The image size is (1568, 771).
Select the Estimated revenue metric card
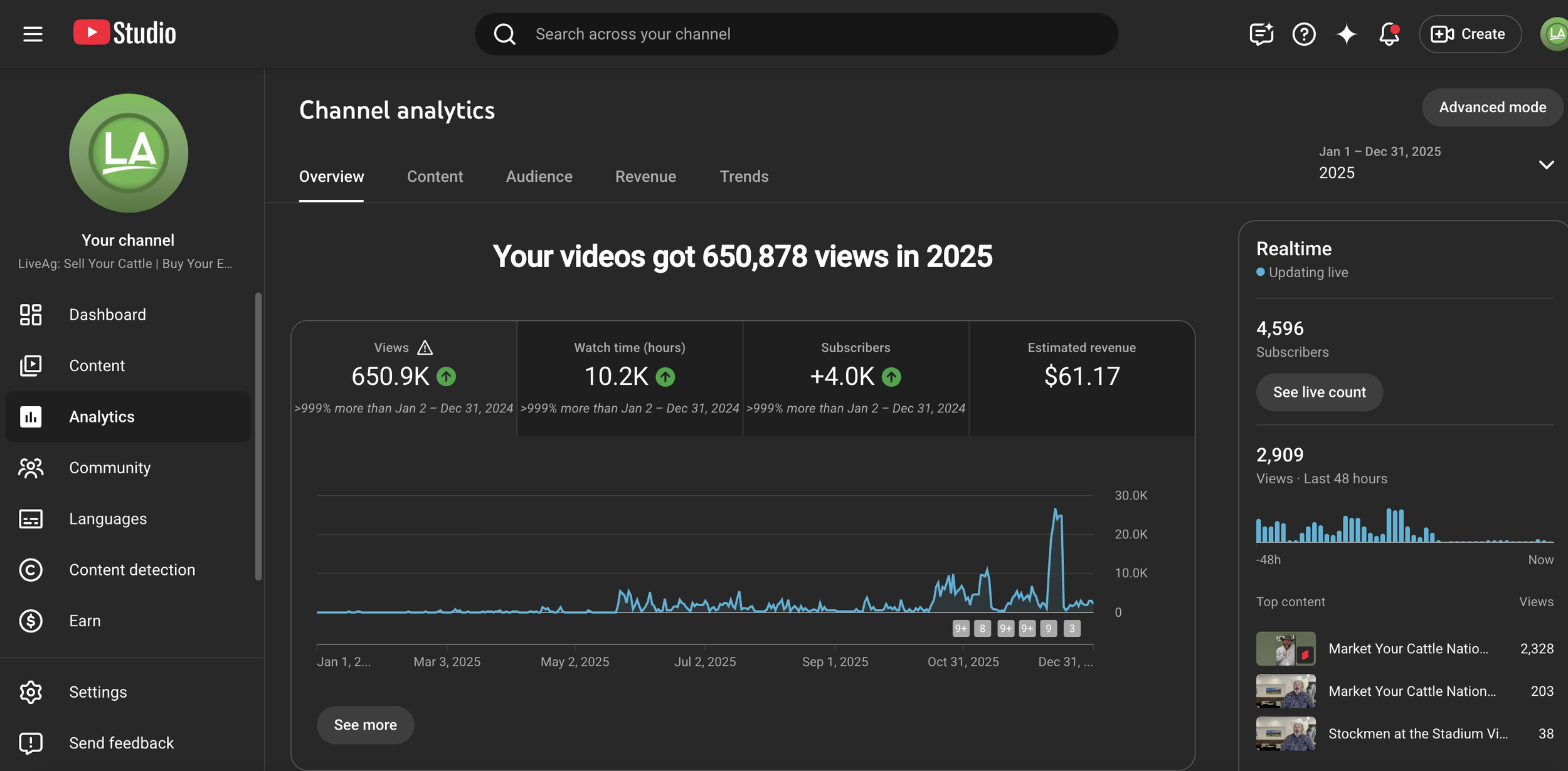click(1081, 377)
